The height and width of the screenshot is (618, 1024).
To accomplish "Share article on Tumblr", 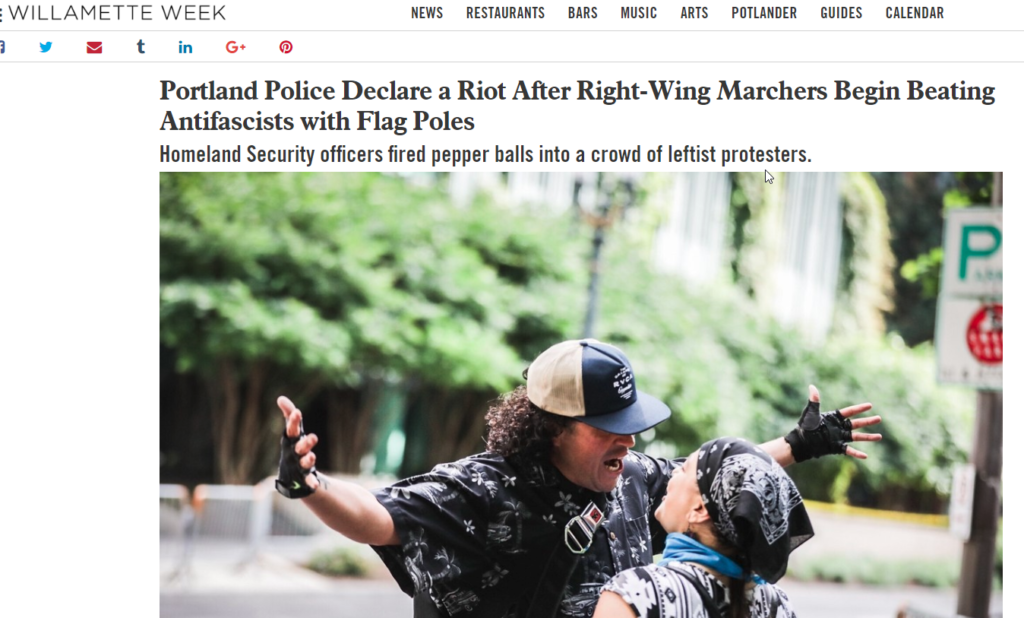I will [x=140, y=46].
